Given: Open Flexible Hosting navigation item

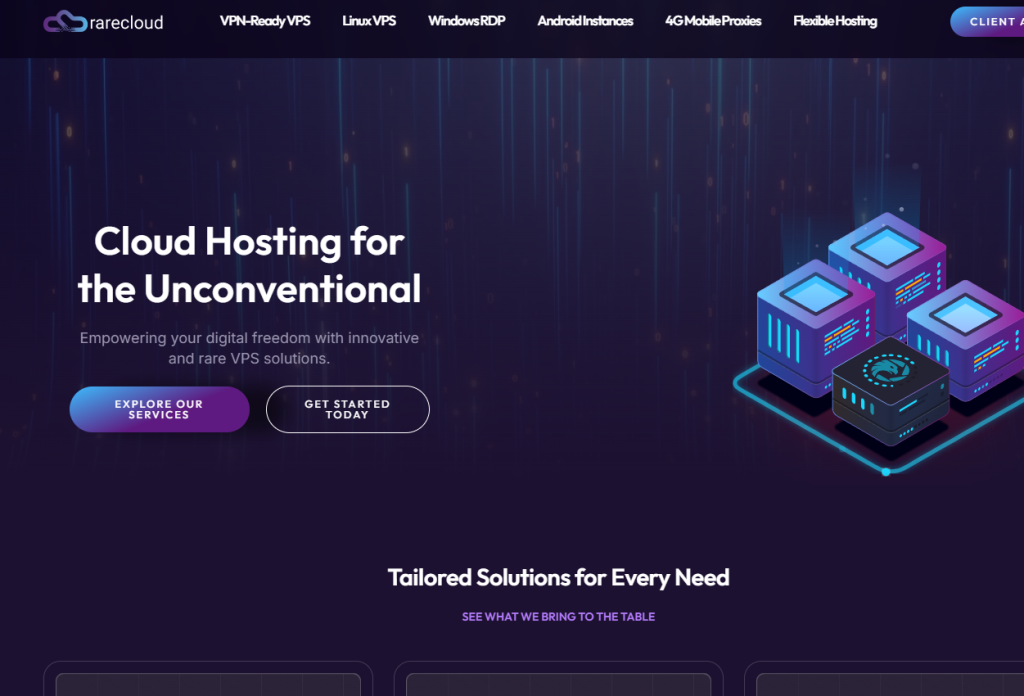Looking at the screenshot, I should tap(835, 21).
